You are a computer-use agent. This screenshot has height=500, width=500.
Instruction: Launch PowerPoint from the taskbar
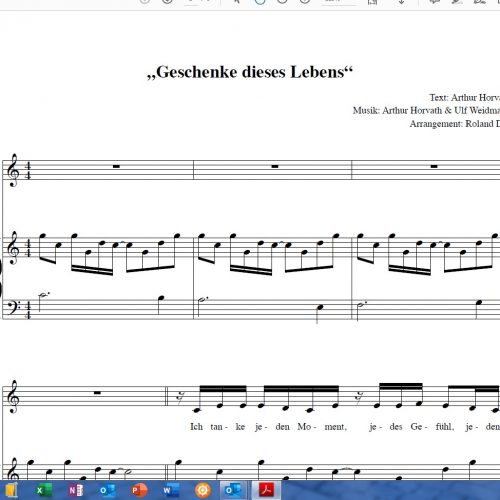click(x=139, y=490)
